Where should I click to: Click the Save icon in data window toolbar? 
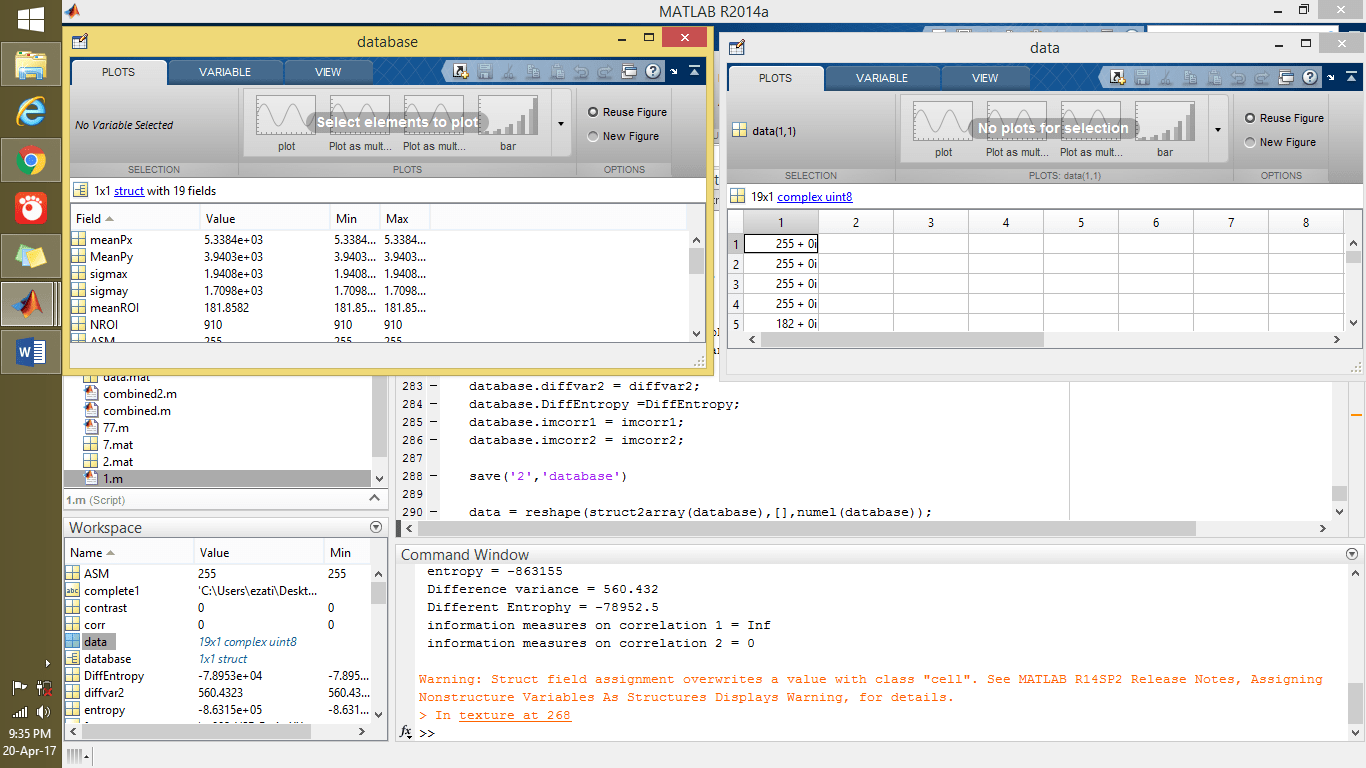pos(1142,77)
